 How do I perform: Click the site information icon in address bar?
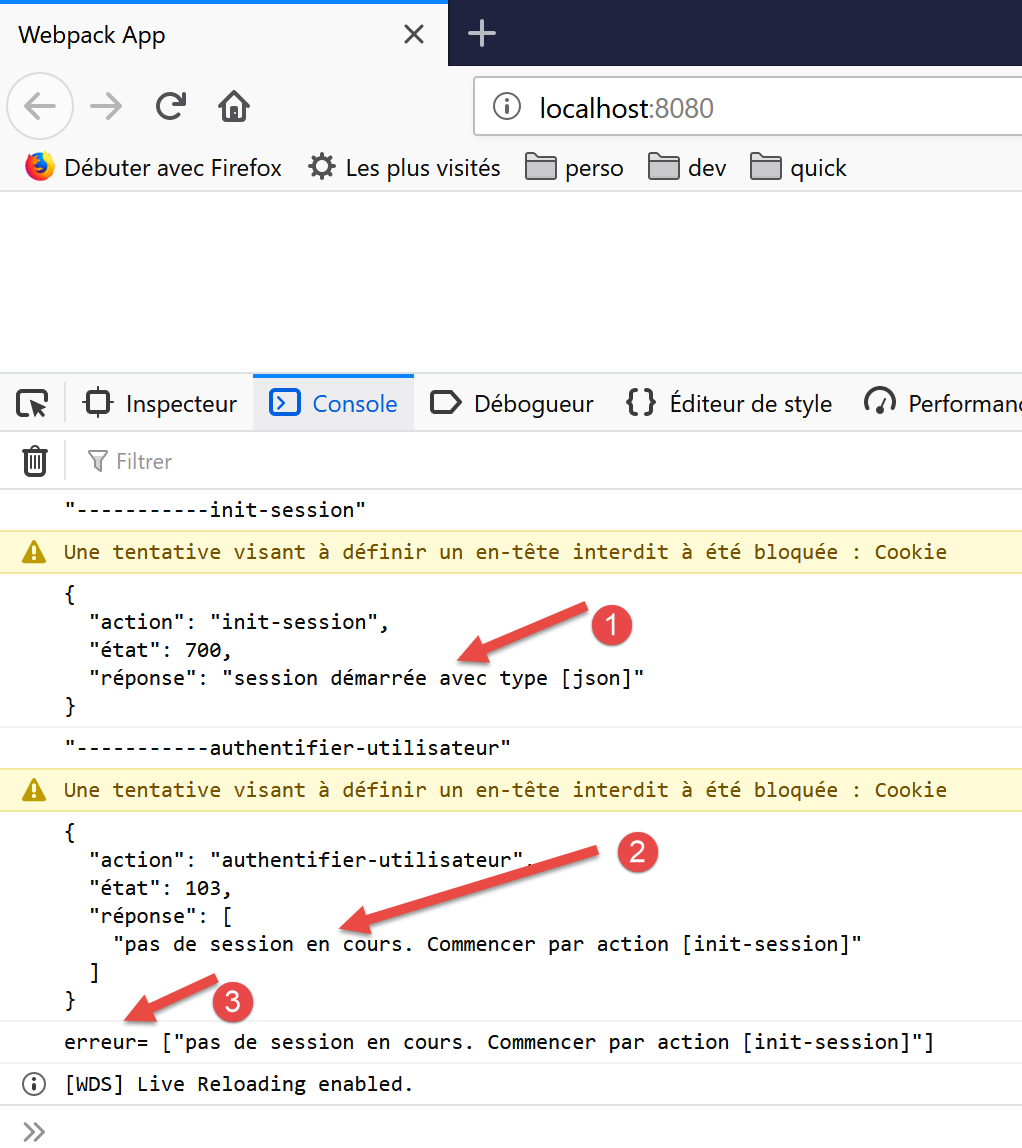(508, 107)
